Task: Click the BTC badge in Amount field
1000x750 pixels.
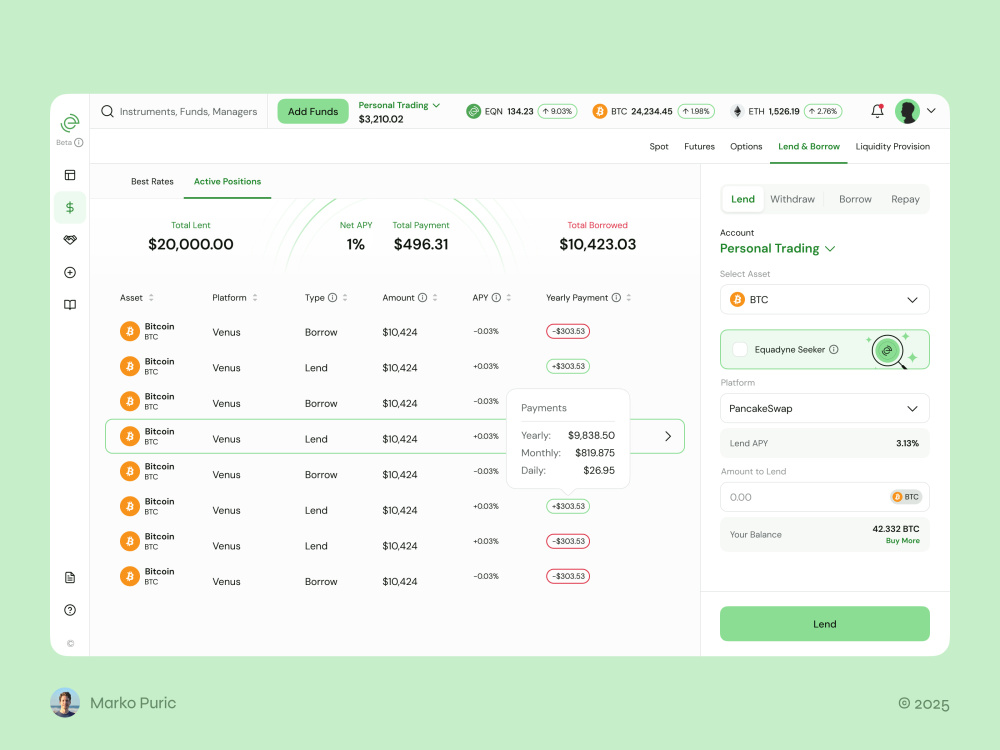Action: [906, 497]
